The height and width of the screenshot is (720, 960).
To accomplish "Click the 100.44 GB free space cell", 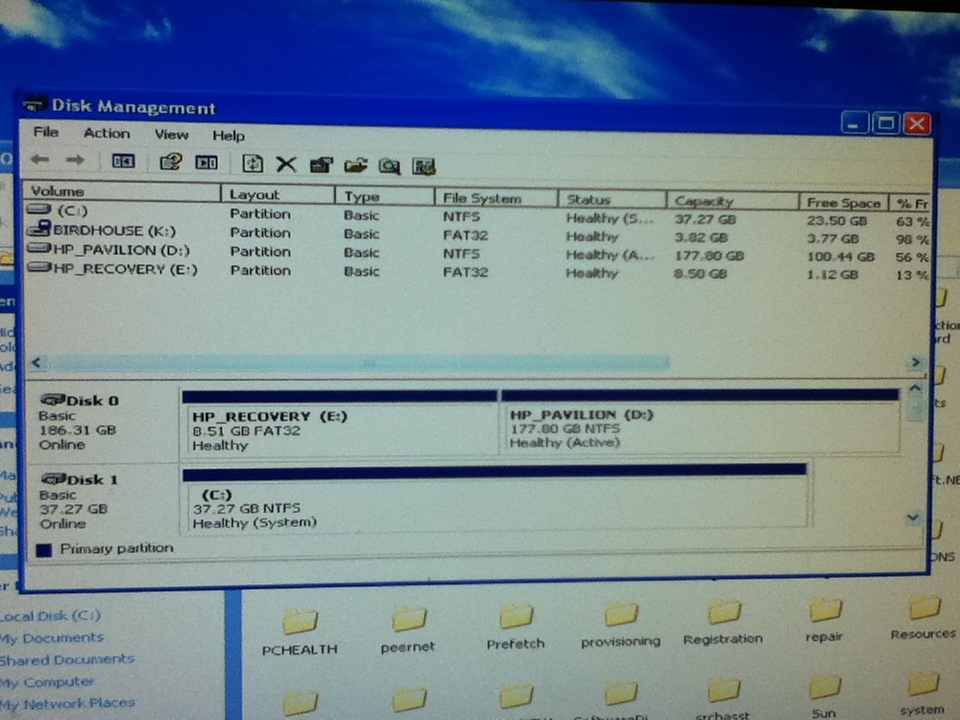I will [840, 257].
